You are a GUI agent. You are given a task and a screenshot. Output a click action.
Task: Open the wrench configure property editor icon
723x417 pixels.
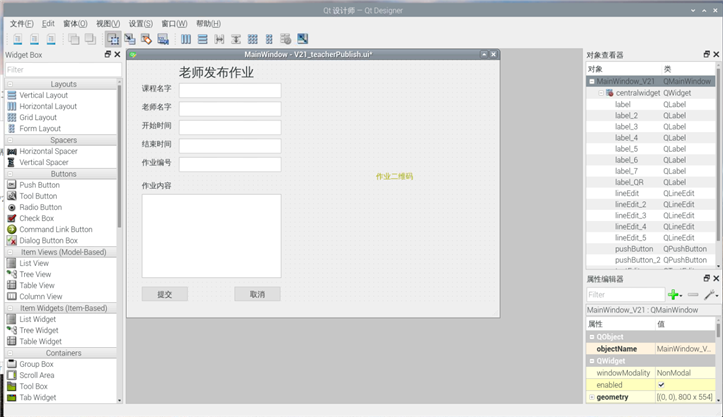point(711,294)
